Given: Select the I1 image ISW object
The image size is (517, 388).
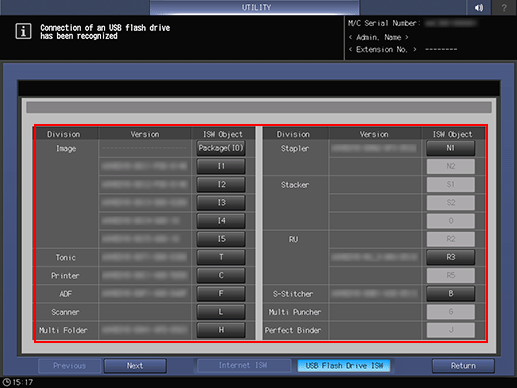Looking at the screenshot, I should 221,166.
